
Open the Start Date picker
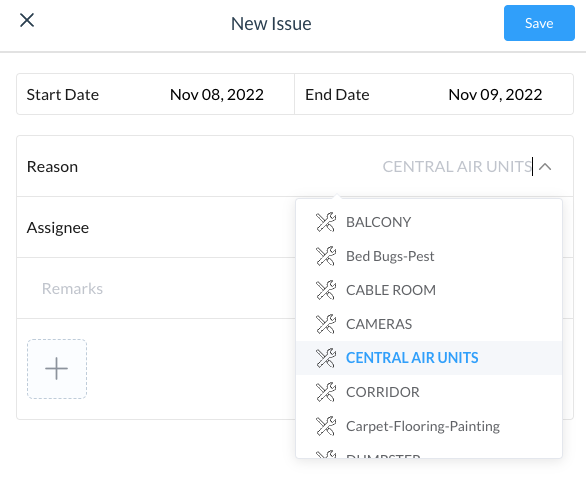point(155,94)
